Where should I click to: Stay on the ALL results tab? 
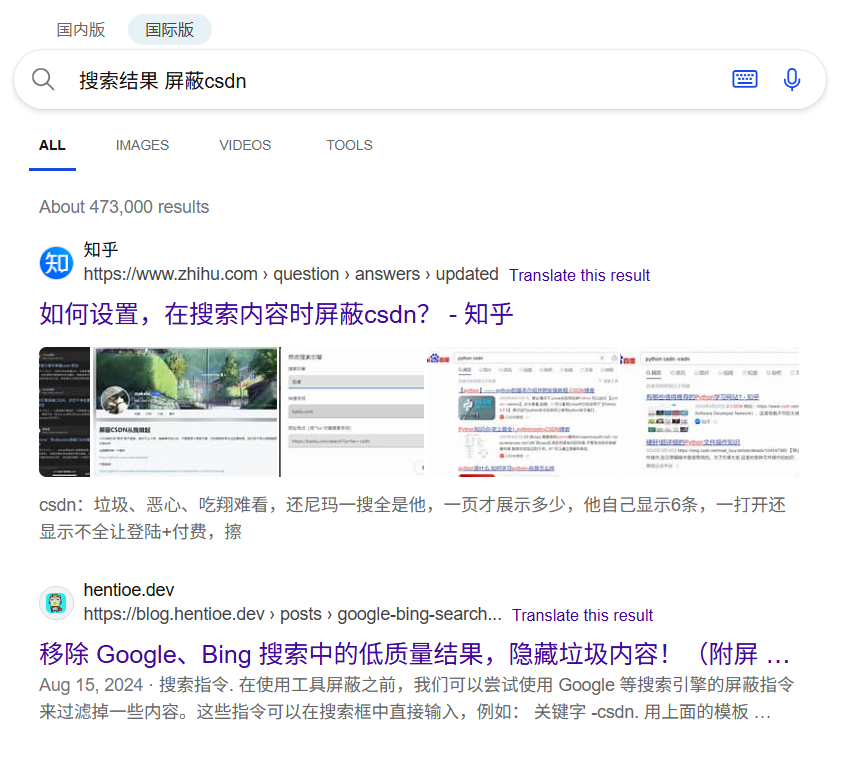coord(52,145)
